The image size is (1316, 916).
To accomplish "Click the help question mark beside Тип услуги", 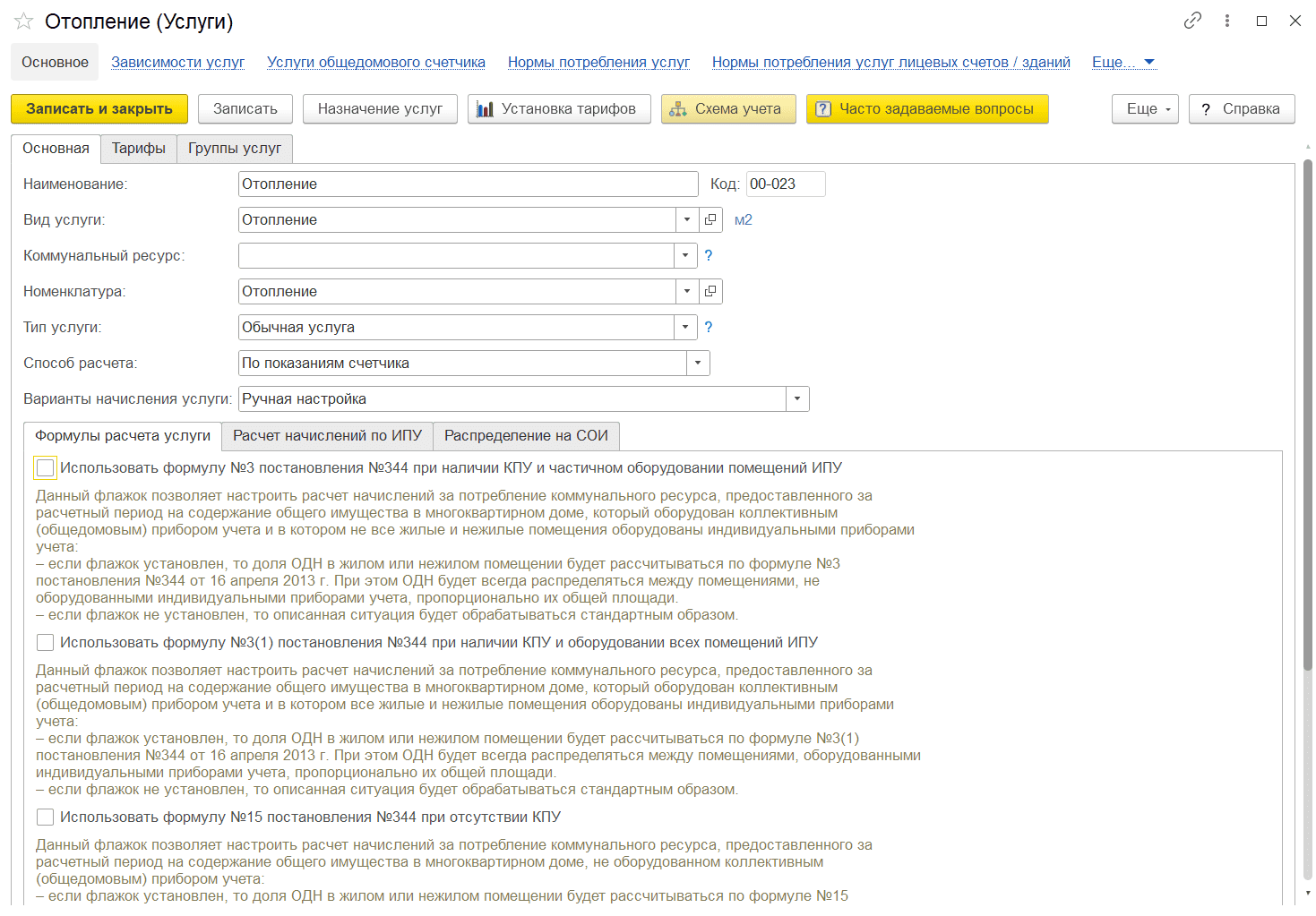I will click(709, 327).
